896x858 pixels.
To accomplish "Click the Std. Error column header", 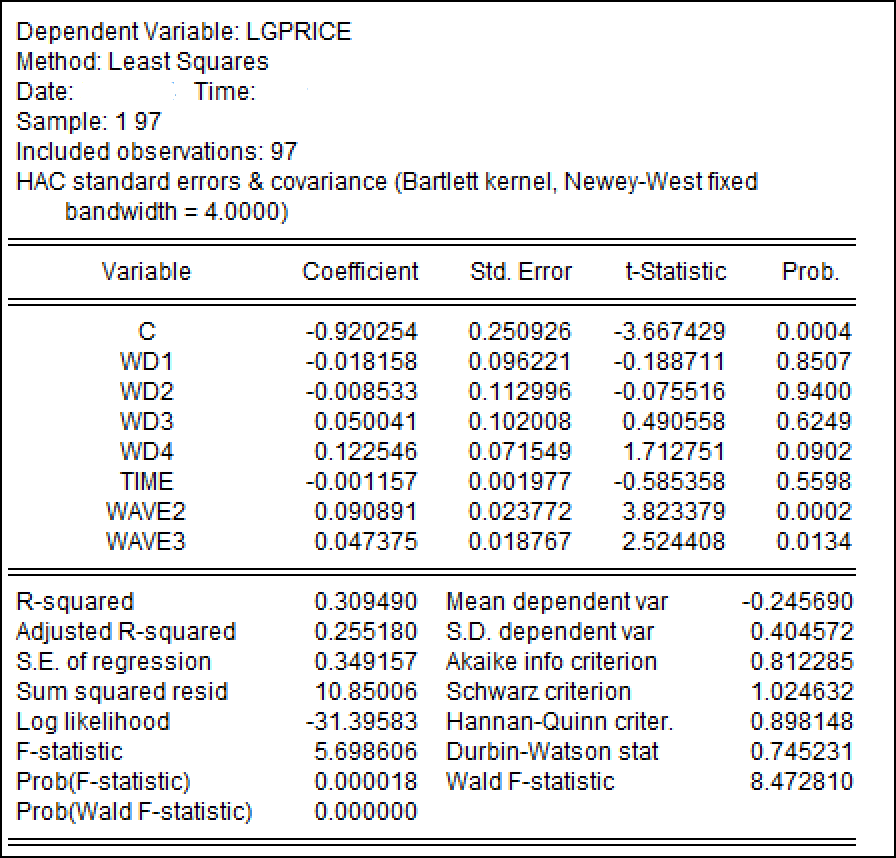I will (x=521, y=272).
